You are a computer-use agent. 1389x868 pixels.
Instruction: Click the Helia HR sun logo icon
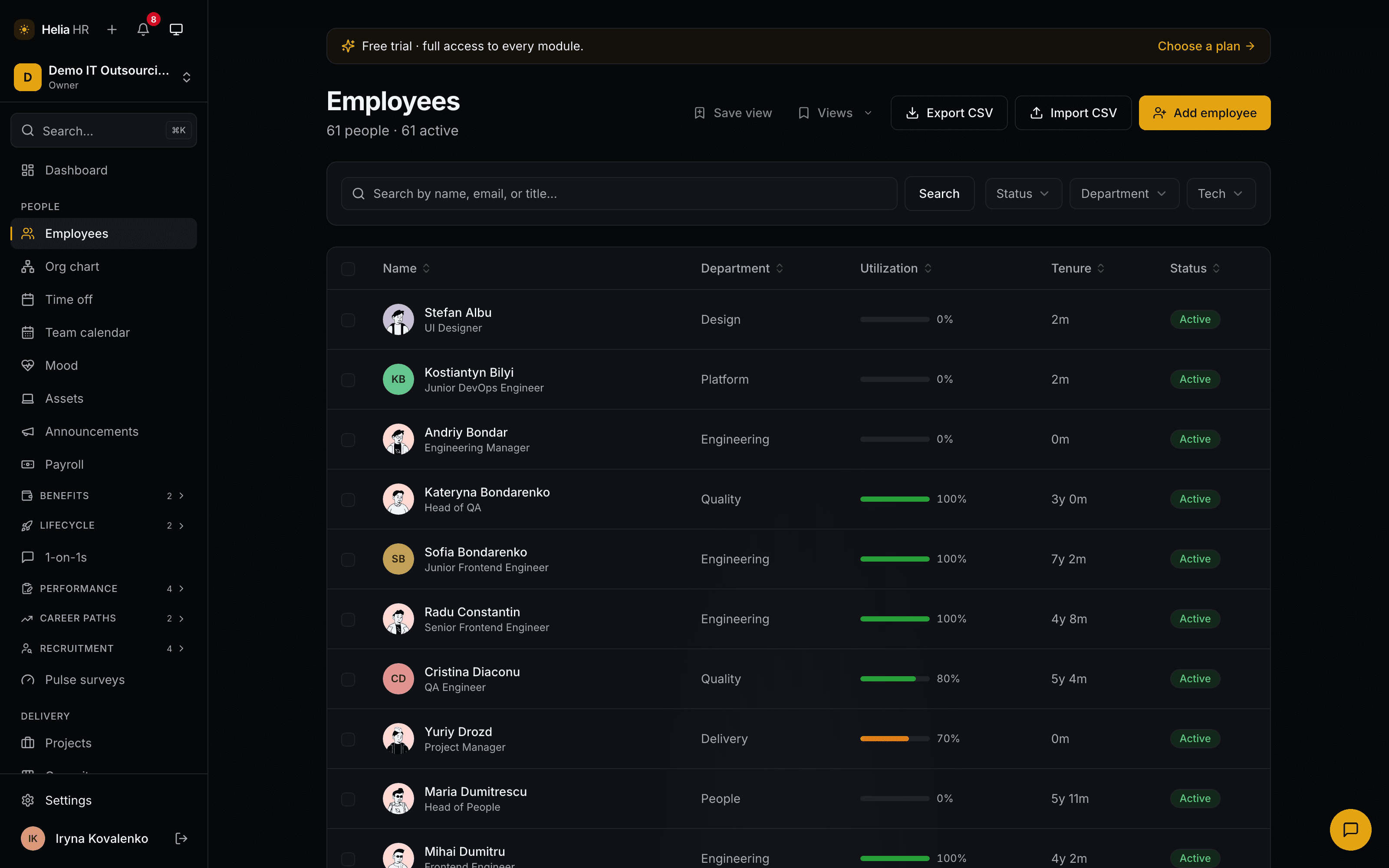(24, 29)
